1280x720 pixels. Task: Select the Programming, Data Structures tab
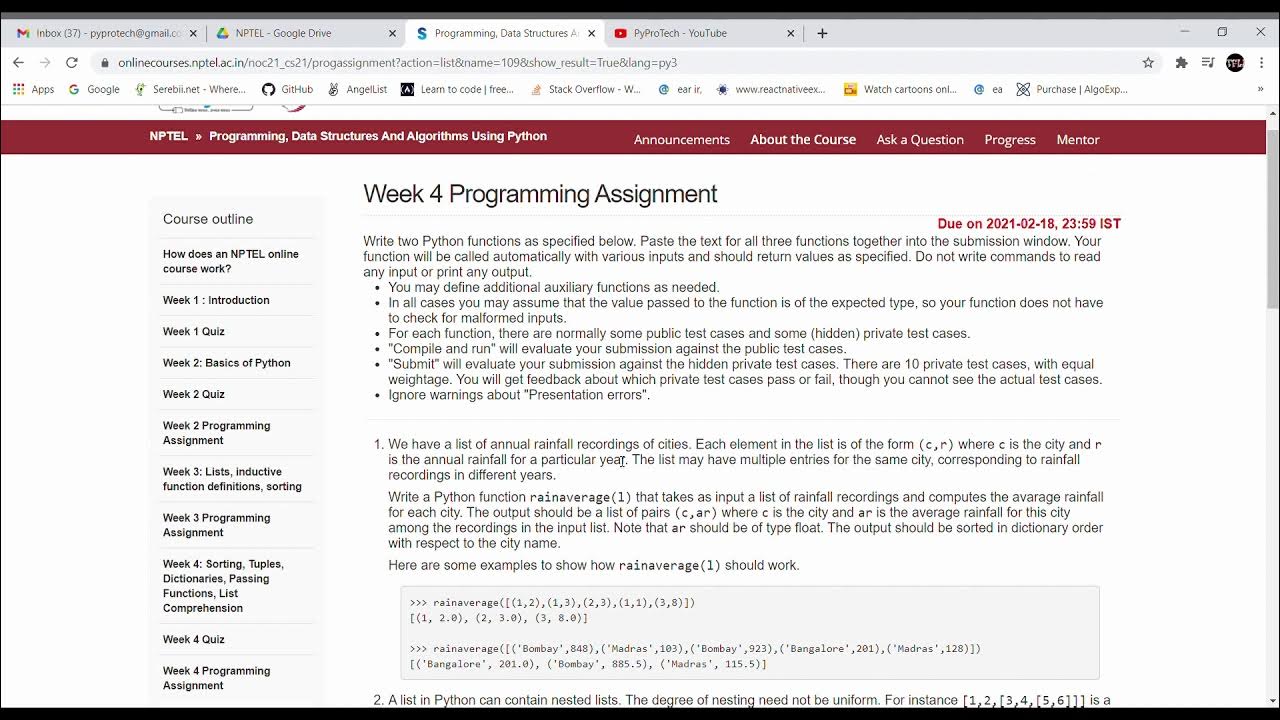pyautogui.click(x=504, y=33)
